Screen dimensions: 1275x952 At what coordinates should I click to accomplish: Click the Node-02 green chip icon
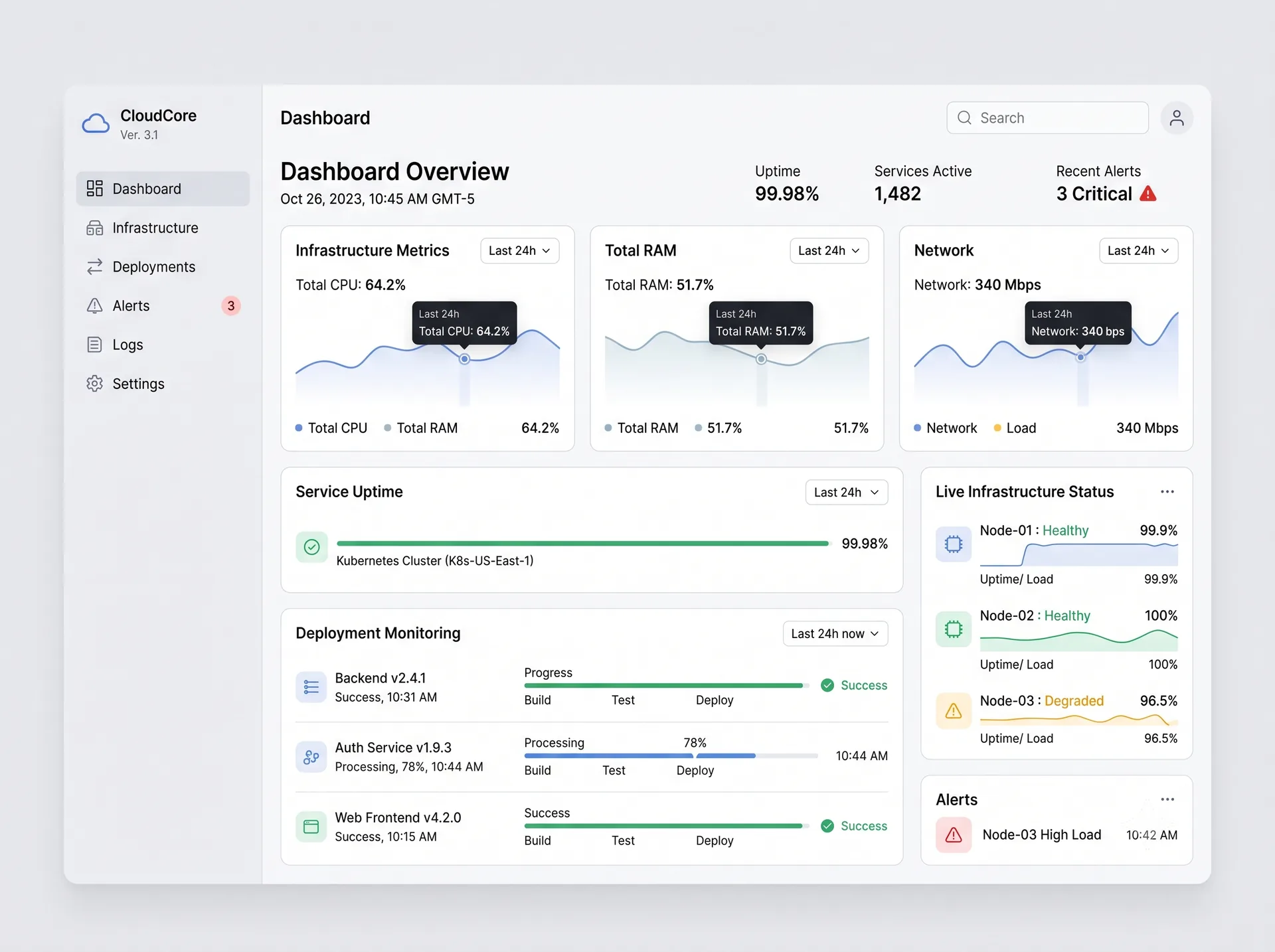coord(954,629)
